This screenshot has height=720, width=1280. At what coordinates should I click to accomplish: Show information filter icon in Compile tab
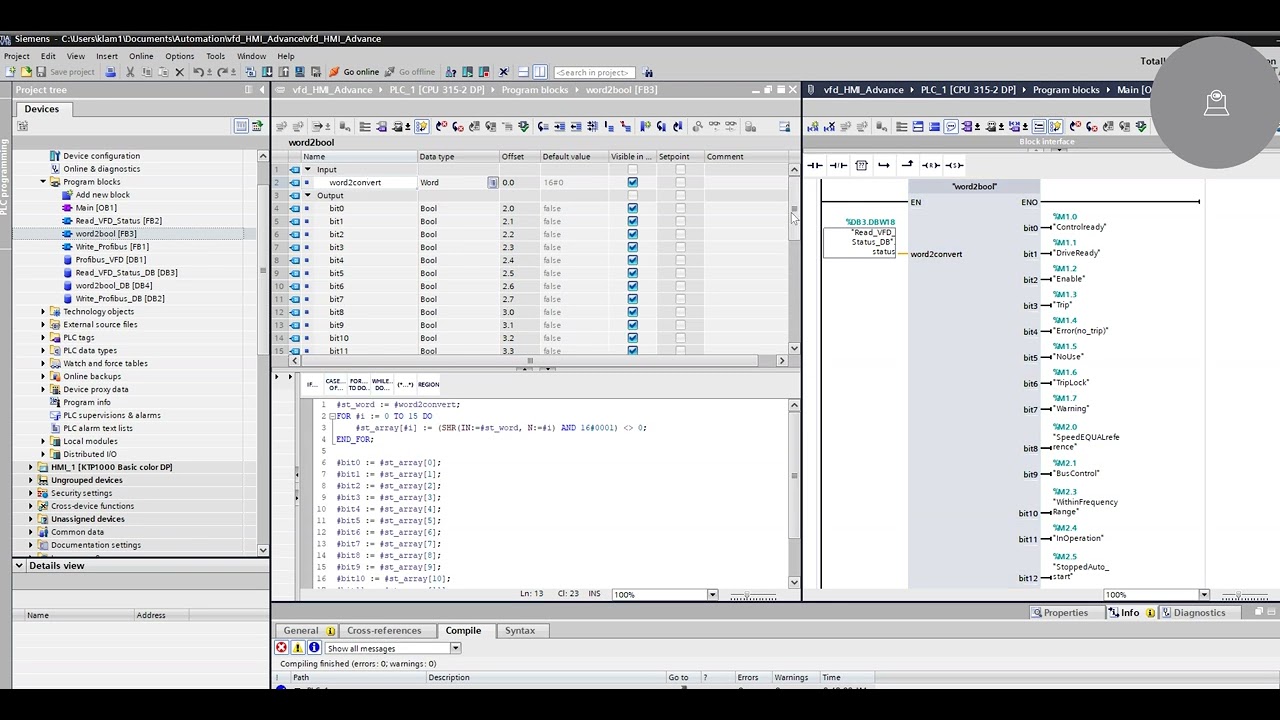click(x=314, y=648)
